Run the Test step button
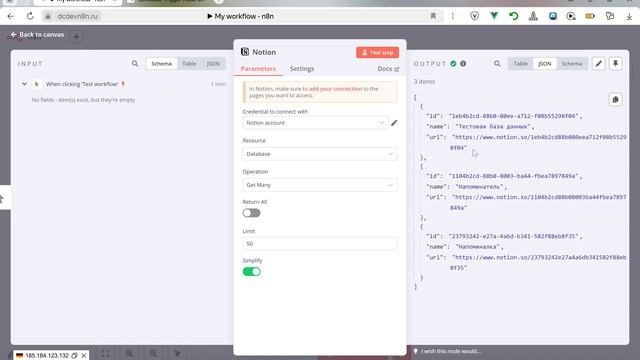Image resolution: width=640 pixels, height=360 pixels. 377,52
